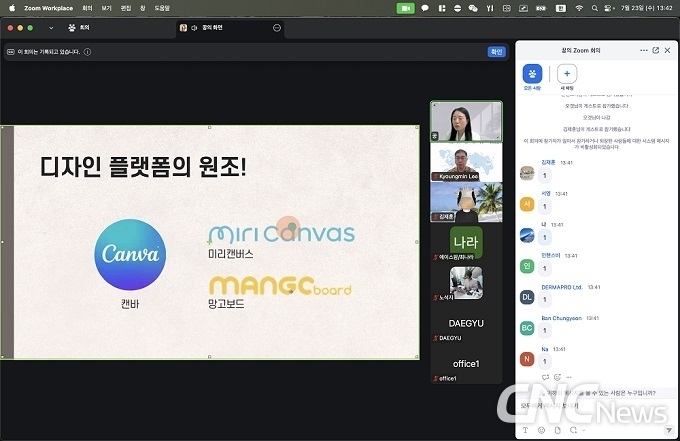The height and width of the screenshot is (441, 680).
Task: Select the desk photo participant tile
Action: tap(466, 283)
